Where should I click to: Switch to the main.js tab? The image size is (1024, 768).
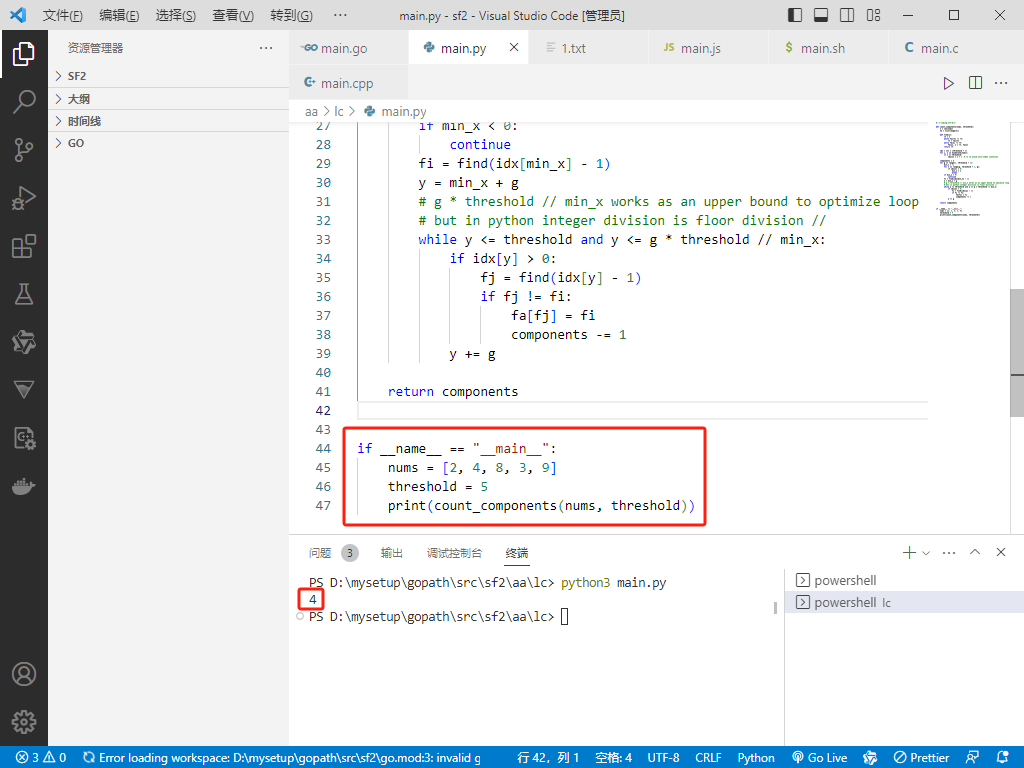[709, 48]
